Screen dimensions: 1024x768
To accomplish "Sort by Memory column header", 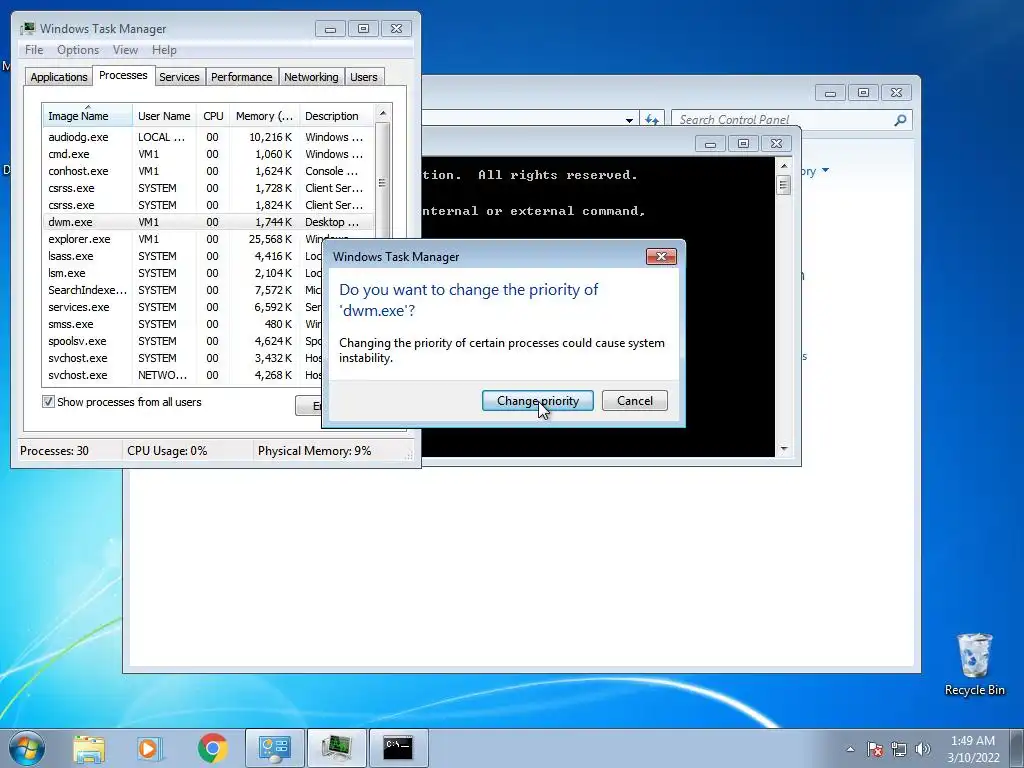I will click(x=264, y=116).
